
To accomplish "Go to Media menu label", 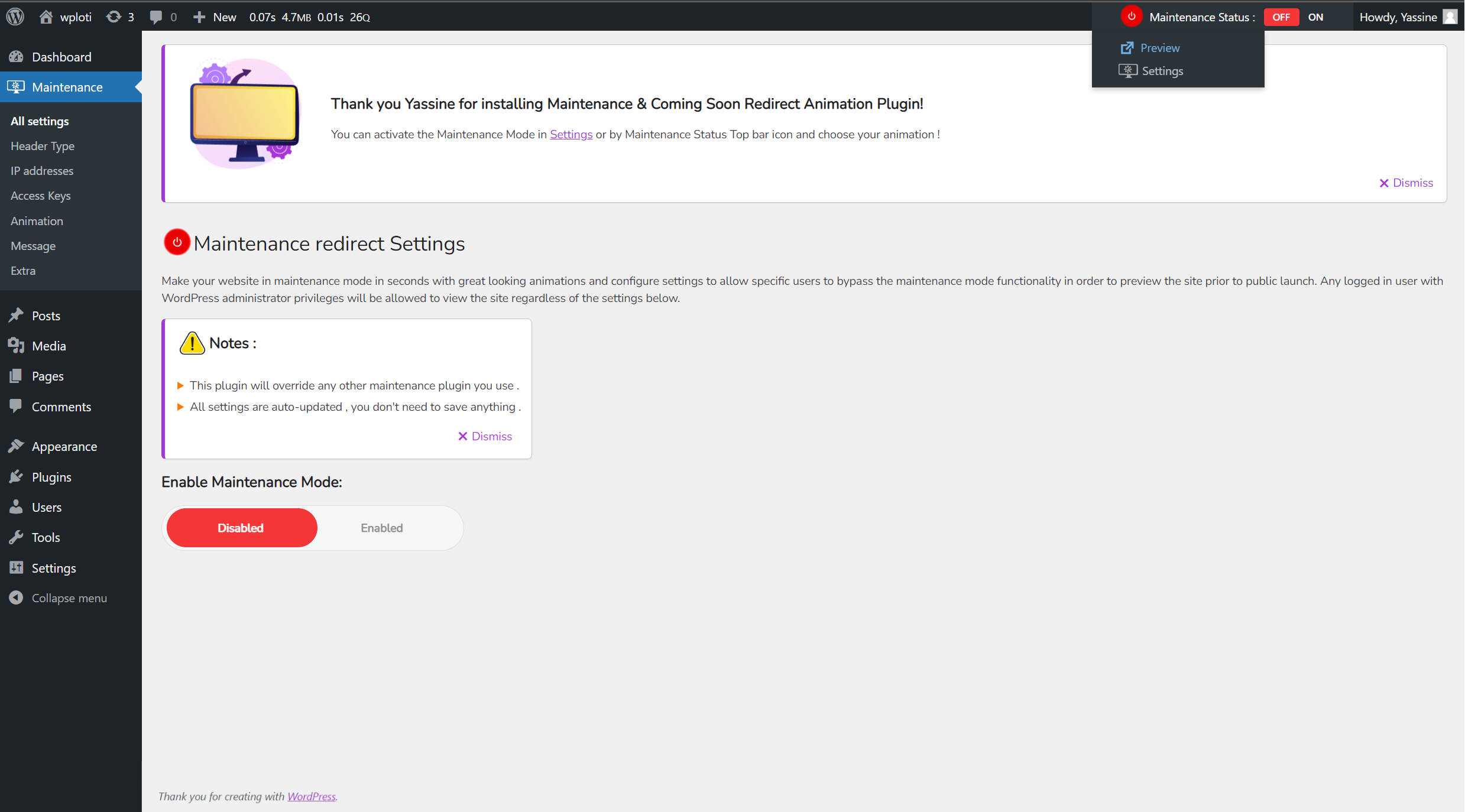I will (x=49, y=346).
